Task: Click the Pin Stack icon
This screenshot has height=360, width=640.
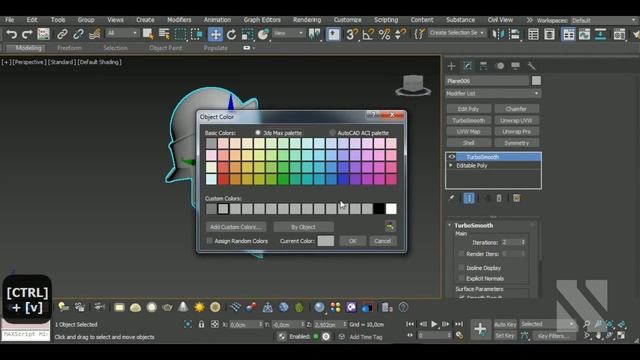Action: 451,198
